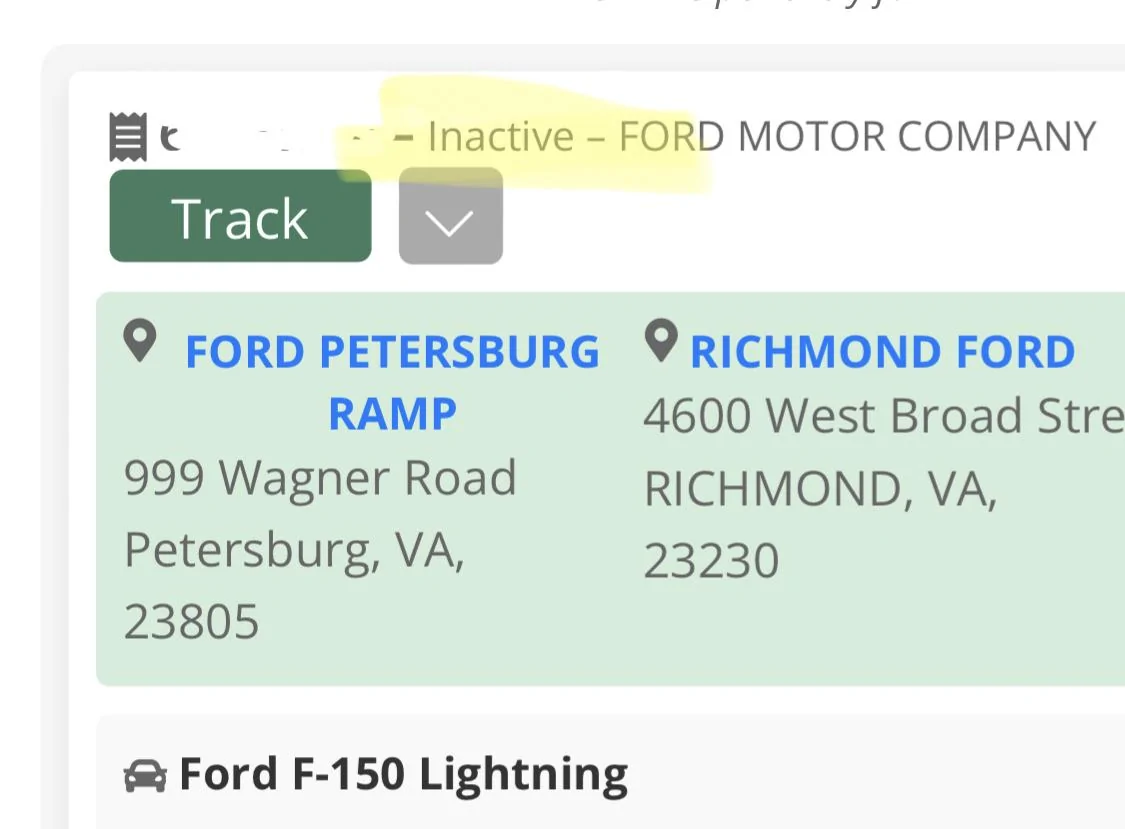Click the RICHMOND, VA city line
The height and width of the screenshot is (829, 1125).
coord(820,489)
